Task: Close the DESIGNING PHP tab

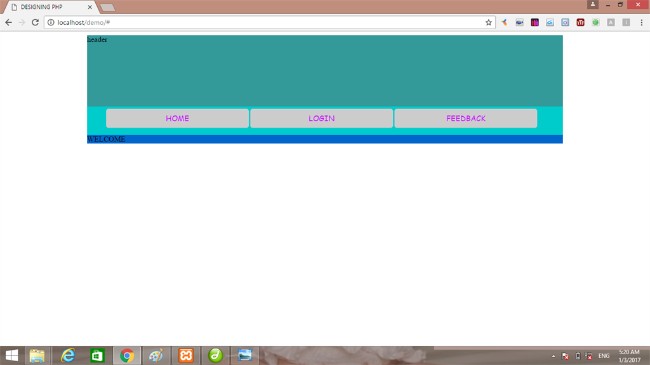Action: (x=90, y=7)
